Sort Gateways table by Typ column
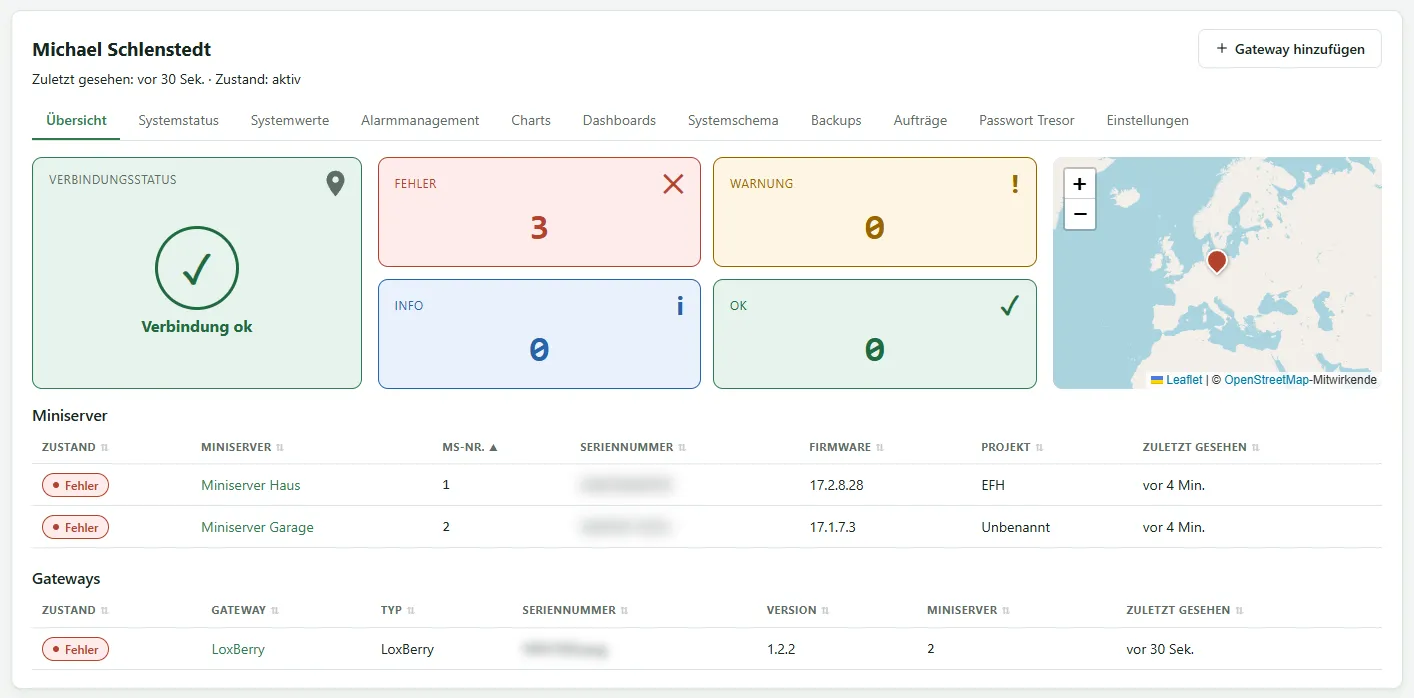Viewport: 1414px width, 698px height. (x=398, y=610)
